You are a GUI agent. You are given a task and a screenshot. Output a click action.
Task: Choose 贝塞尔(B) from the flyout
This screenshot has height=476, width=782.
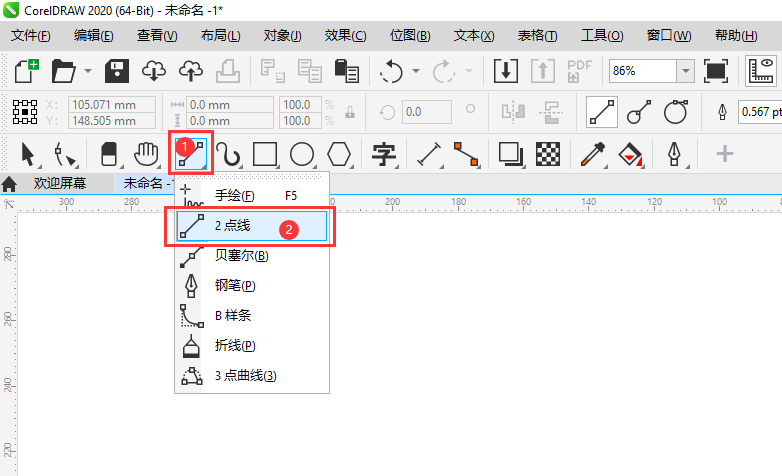pyautogui.click(x=252, y=255)
